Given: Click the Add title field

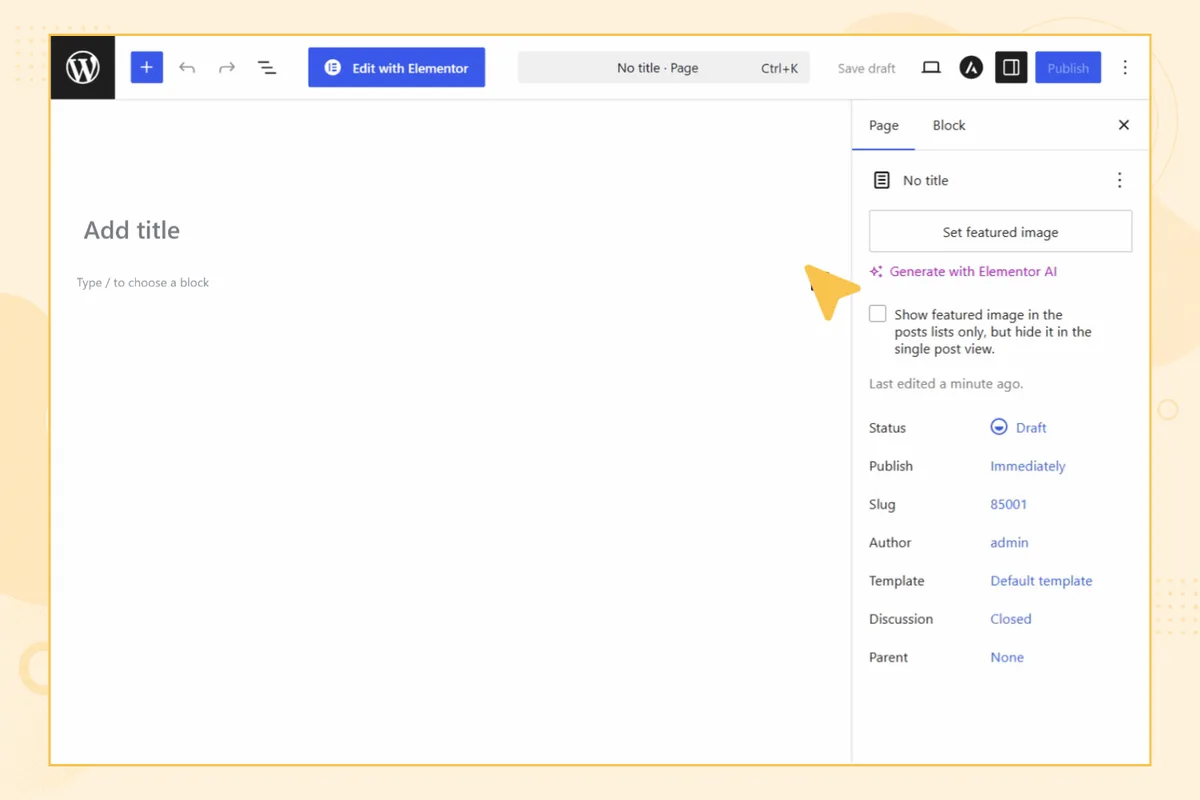Looking at the screenshot, I should (x=132, y=230).
